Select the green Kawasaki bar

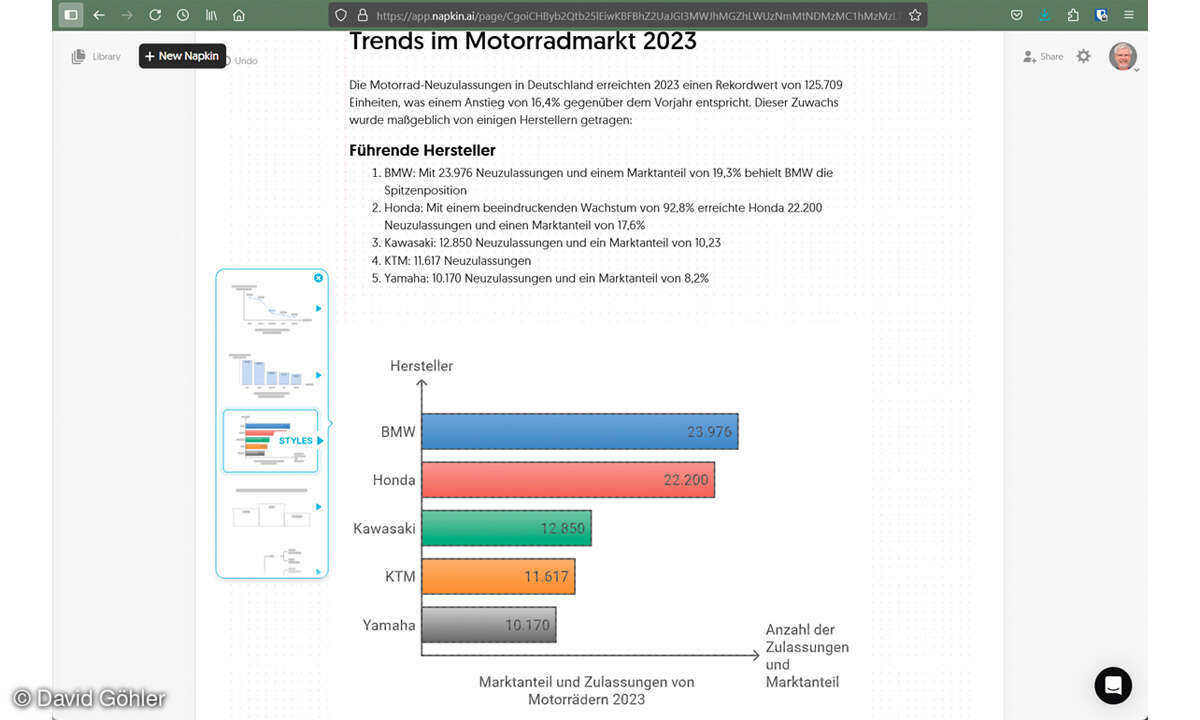[x=506, y=528]
